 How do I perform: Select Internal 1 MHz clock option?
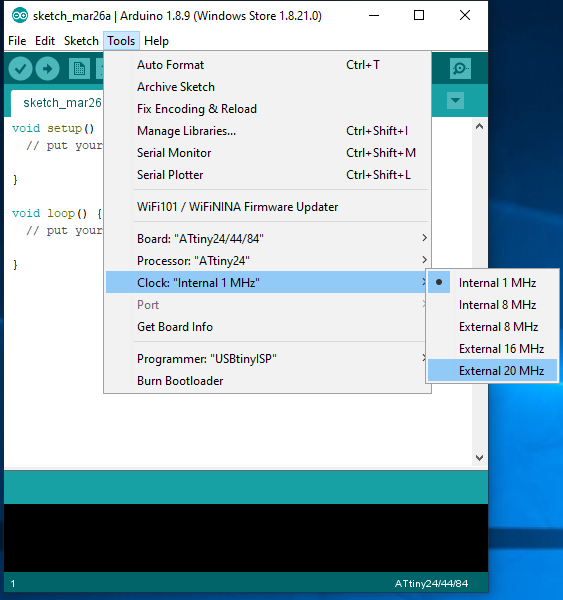493,283
